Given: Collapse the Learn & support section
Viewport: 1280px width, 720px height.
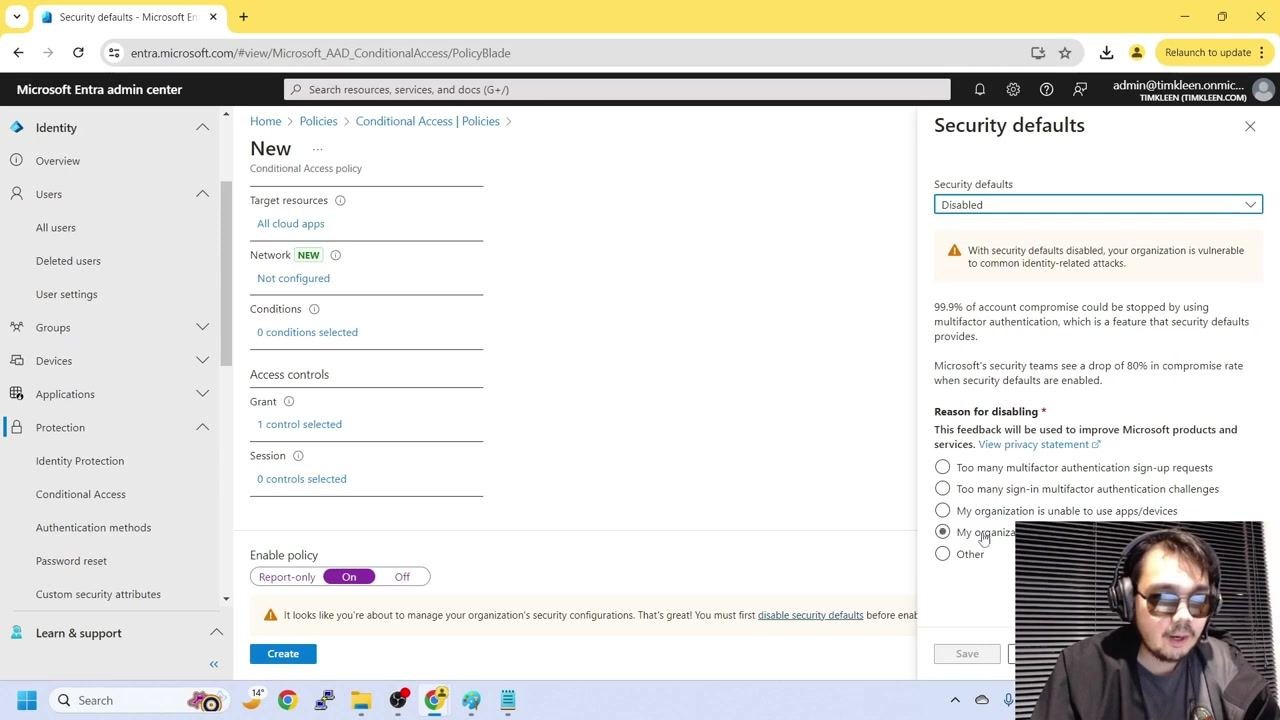Looking at the screenshot, I should [x=216, y=633].
